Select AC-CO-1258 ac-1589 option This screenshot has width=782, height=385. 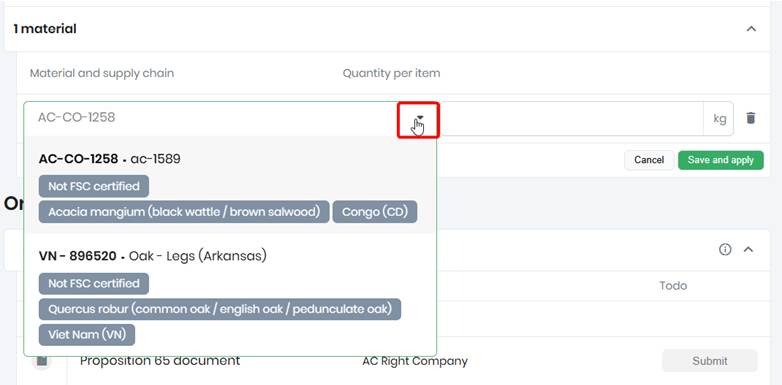pyautogui.click(x=230, y=185)
